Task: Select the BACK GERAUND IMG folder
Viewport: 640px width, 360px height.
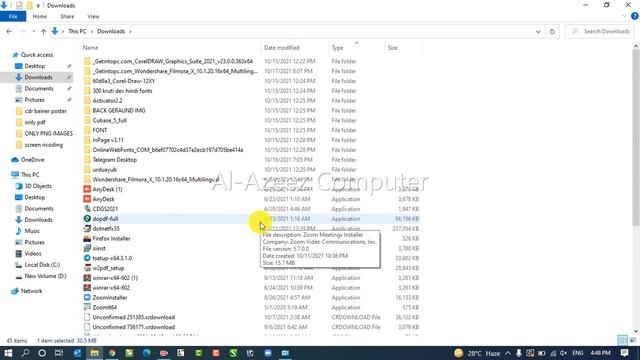Action: pos(119,111)
